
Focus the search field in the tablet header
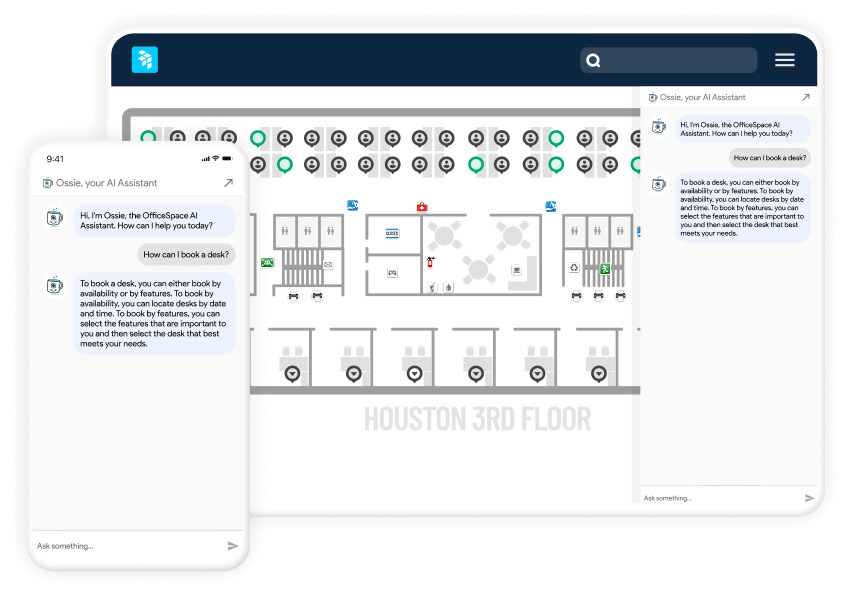click(x=668, y=60)
